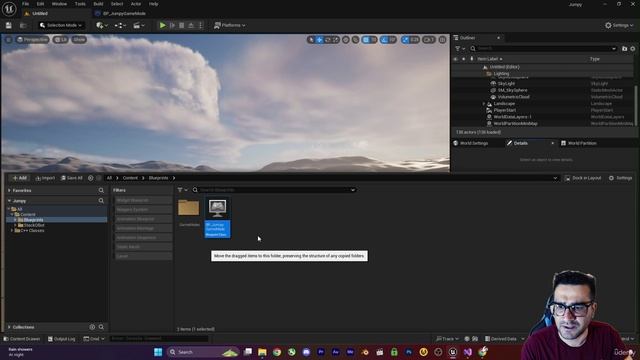Open the viewport Show menu

pyautogui.click(x=79, y=40)
